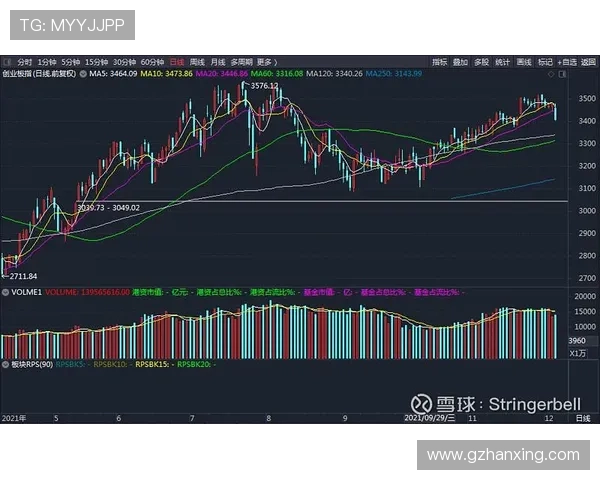The image size is (600, 480).
Task: Click the +自选 add to watchlist button
Action: click(x=568, y=61)
